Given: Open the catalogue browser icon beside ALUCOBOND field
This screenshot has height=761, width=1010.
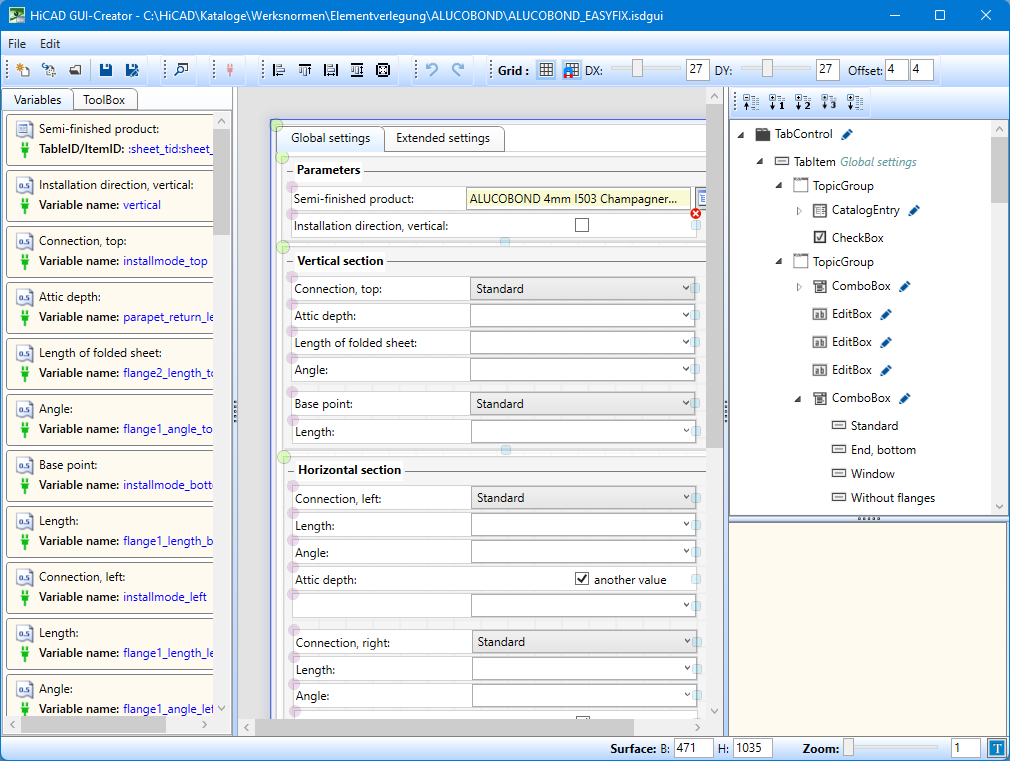Looking at the screenshot, I should (x=701, y=198).
